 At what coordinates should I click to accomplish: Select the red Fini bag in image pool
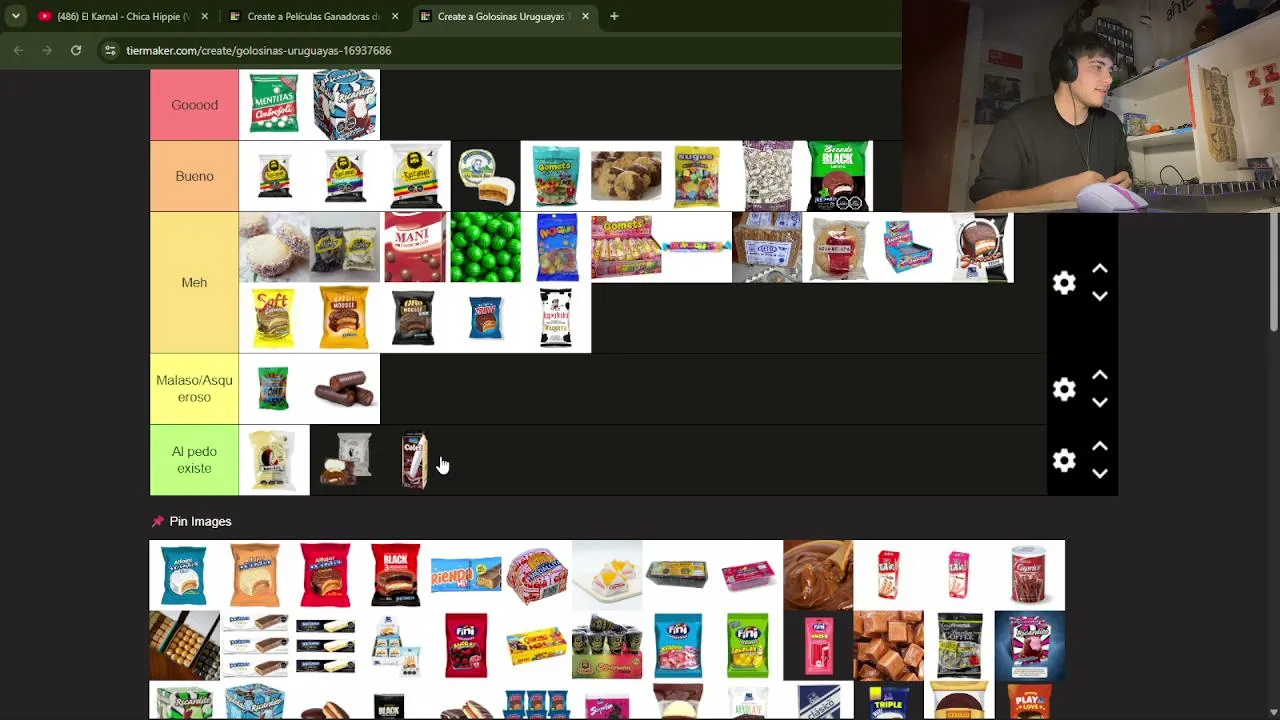466,646
